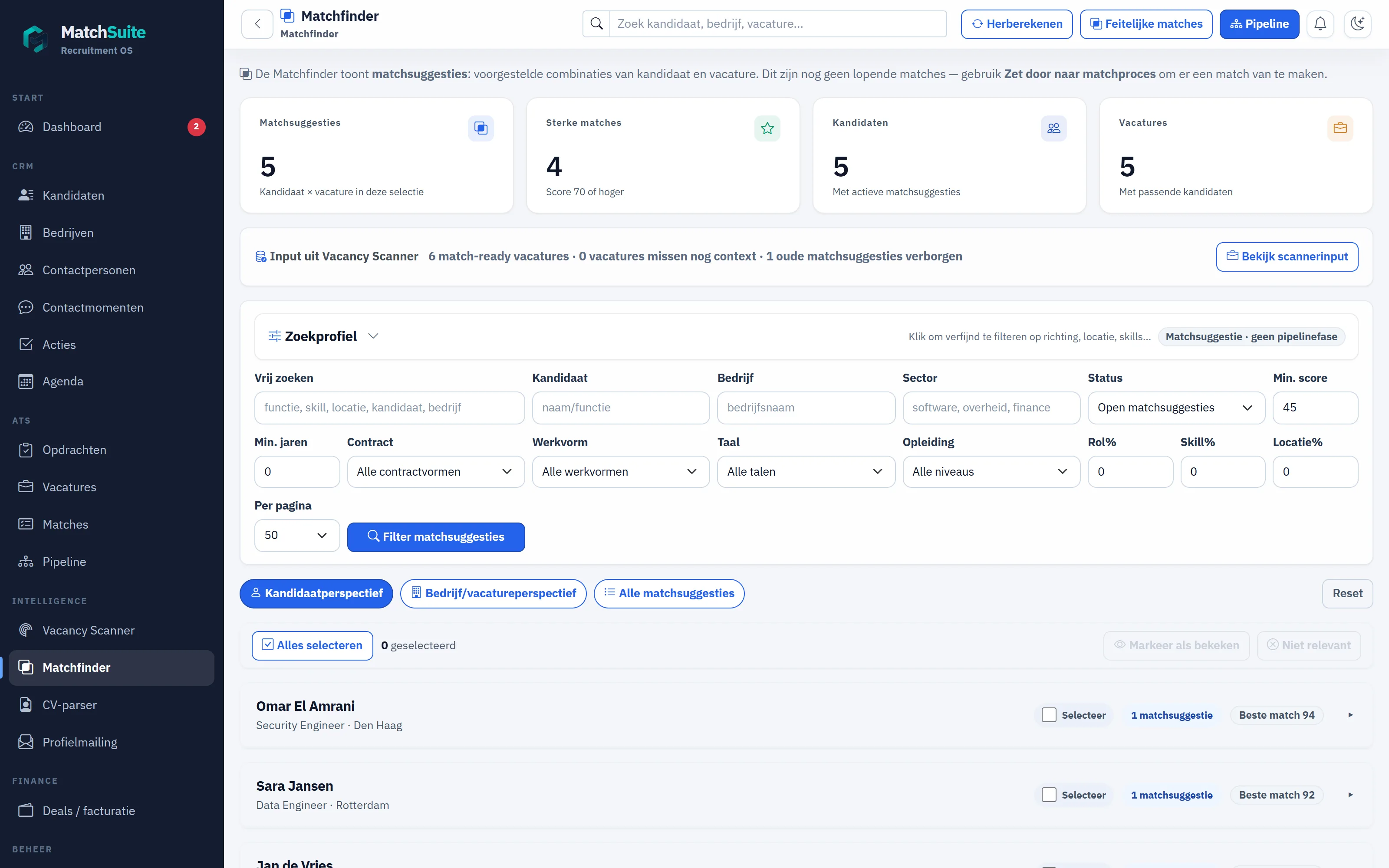Open the Werkvorm dropdown Alle werkvormen
This screenshot has height=868, width=1389.
pos(620,472)
